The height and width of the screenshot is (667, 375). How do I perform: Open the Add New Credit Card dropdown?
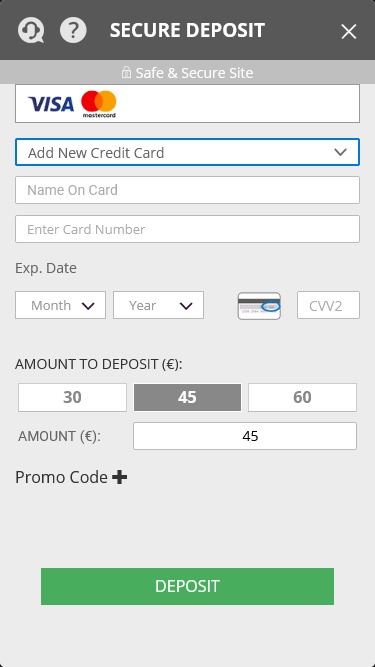188,152
